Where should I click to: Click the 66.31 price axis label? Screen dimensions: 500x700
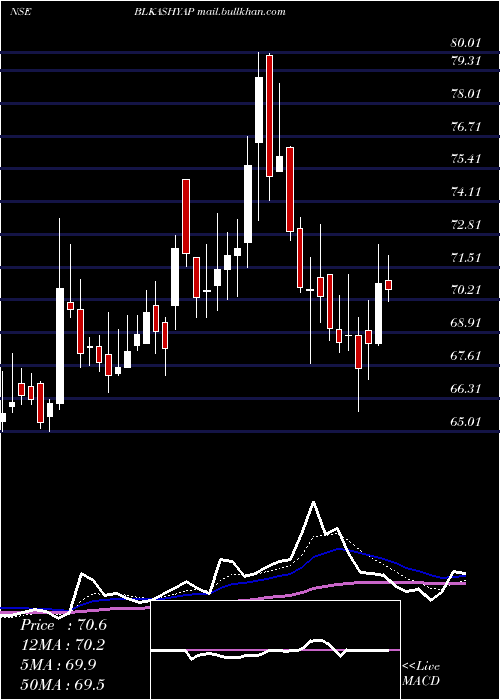point(466,388)
